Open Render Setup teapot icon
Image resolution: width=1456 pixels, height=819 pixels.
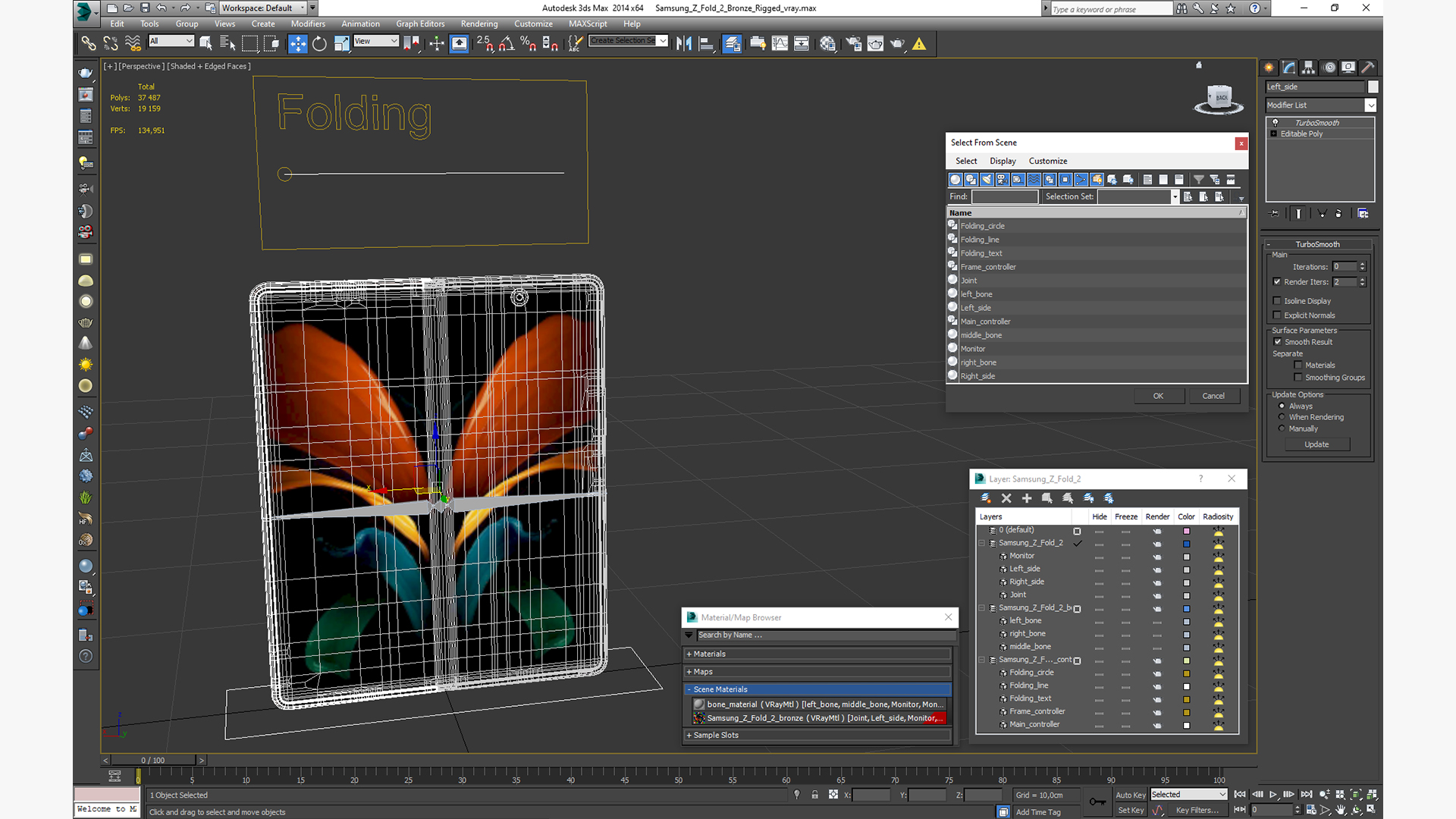coord(854,44)
